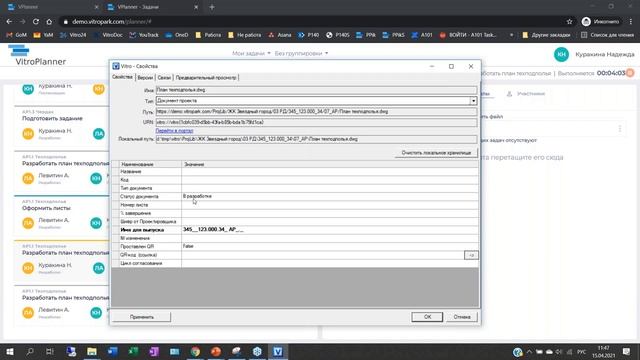Select the 'Название' property row
The height and width of the screenshot is (360, 640).
295,171
